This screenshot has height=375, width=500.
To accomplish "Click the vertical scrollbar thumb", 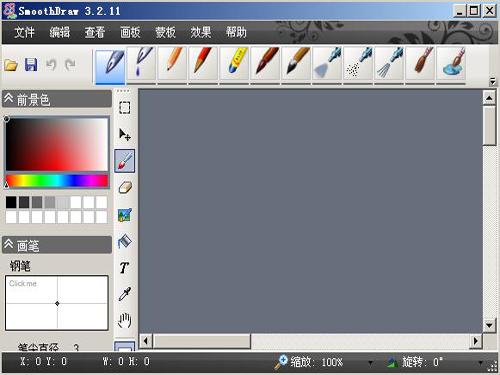I will point(489,126).
